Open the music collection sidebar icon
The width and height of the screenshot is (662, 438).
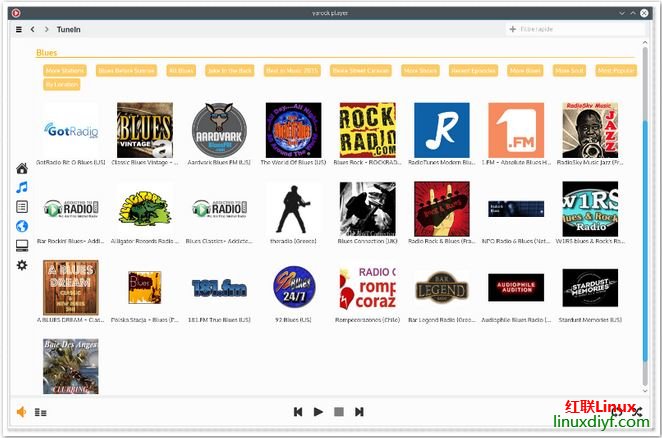(x=22, y=187)
